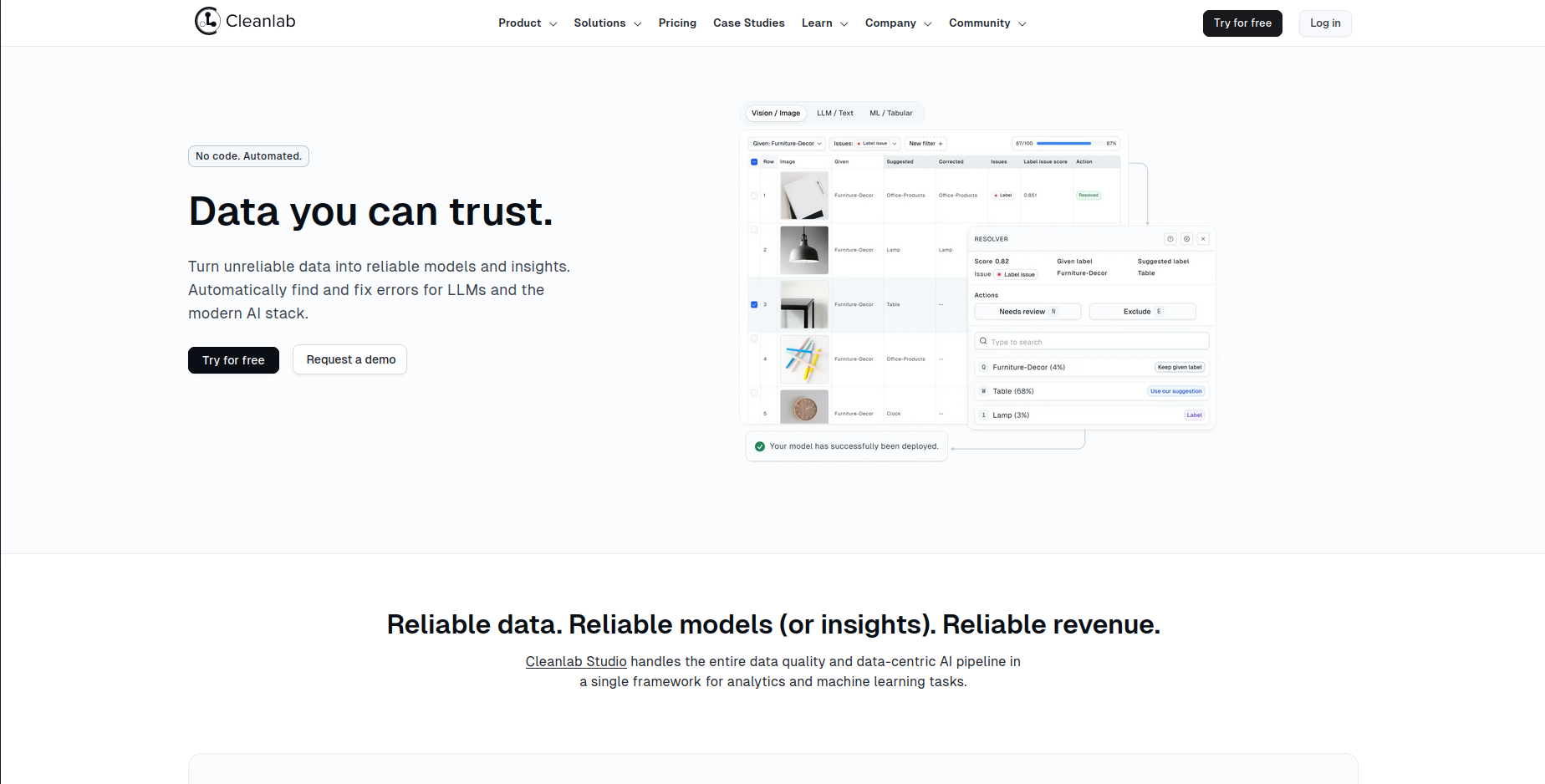Open the colored pens thumbnail in row 4

(804, 359)
